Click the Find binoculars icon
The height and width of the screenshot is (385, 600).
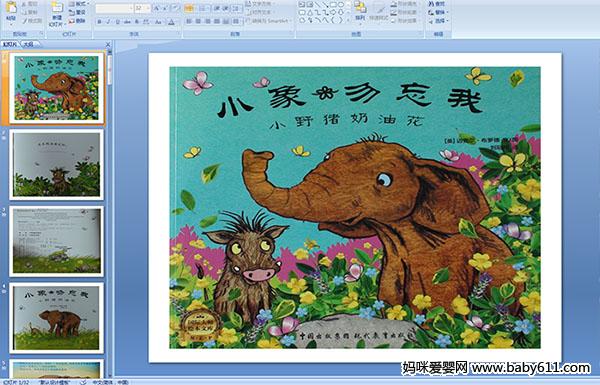[436, 4]
